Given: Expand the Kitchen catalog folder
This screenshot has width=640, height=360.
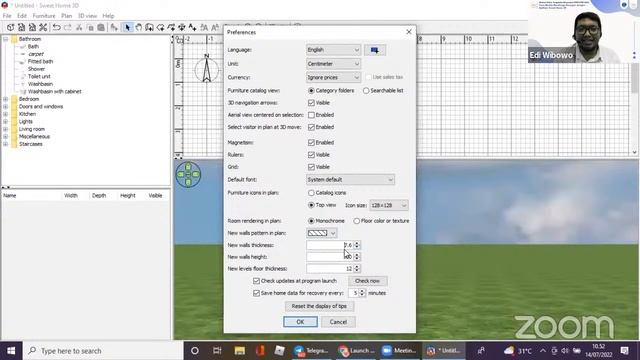Looking at the screenshot, I should click(x=6, y=114).
